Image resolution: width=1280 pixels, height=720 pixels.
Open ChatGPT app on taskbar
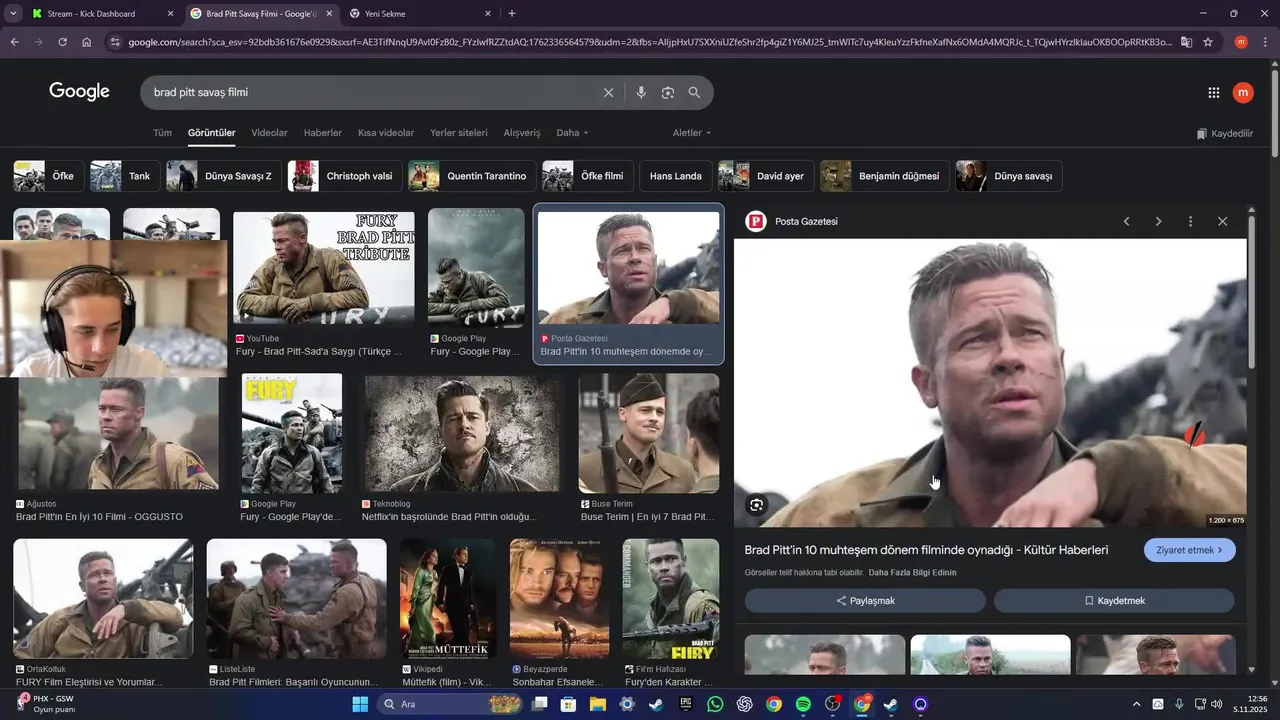[x=745, y=704]
